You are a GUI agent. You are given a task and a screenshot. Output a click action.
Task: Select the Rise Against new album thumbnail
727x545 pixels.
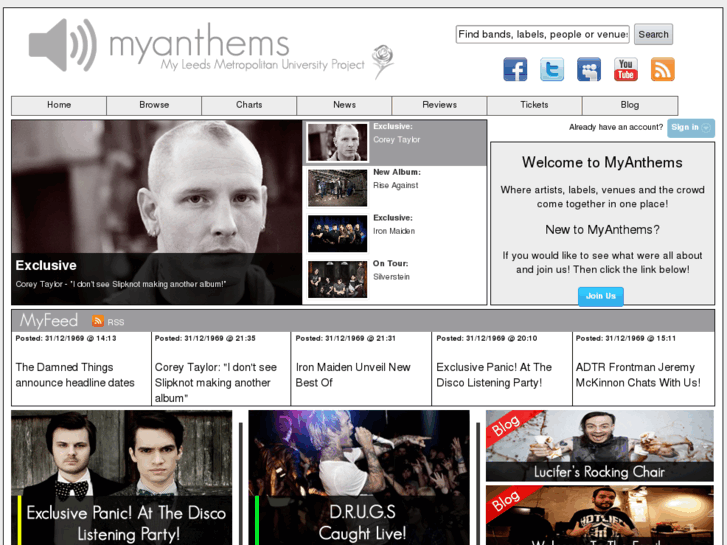(338, 188)
